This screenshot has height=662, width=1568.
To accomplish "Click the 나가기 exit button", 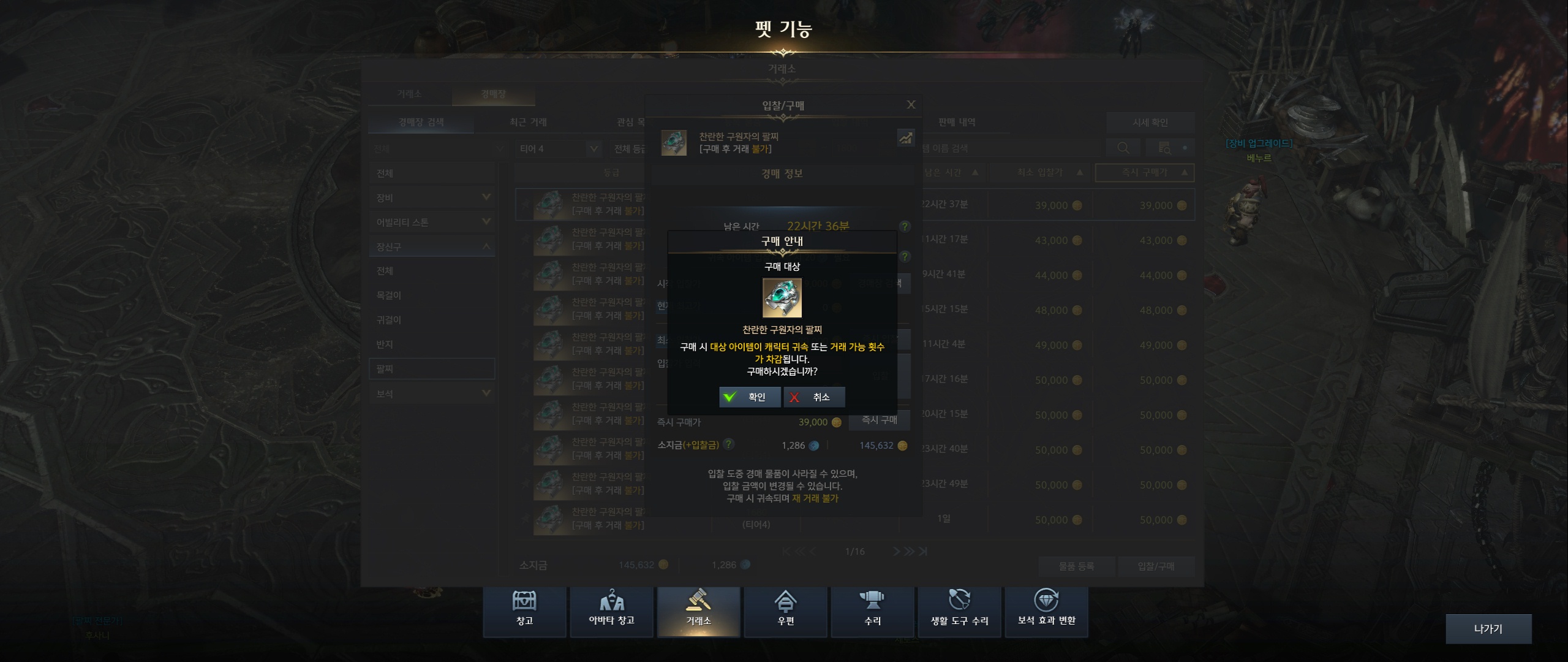I will tap(1488, 629).
